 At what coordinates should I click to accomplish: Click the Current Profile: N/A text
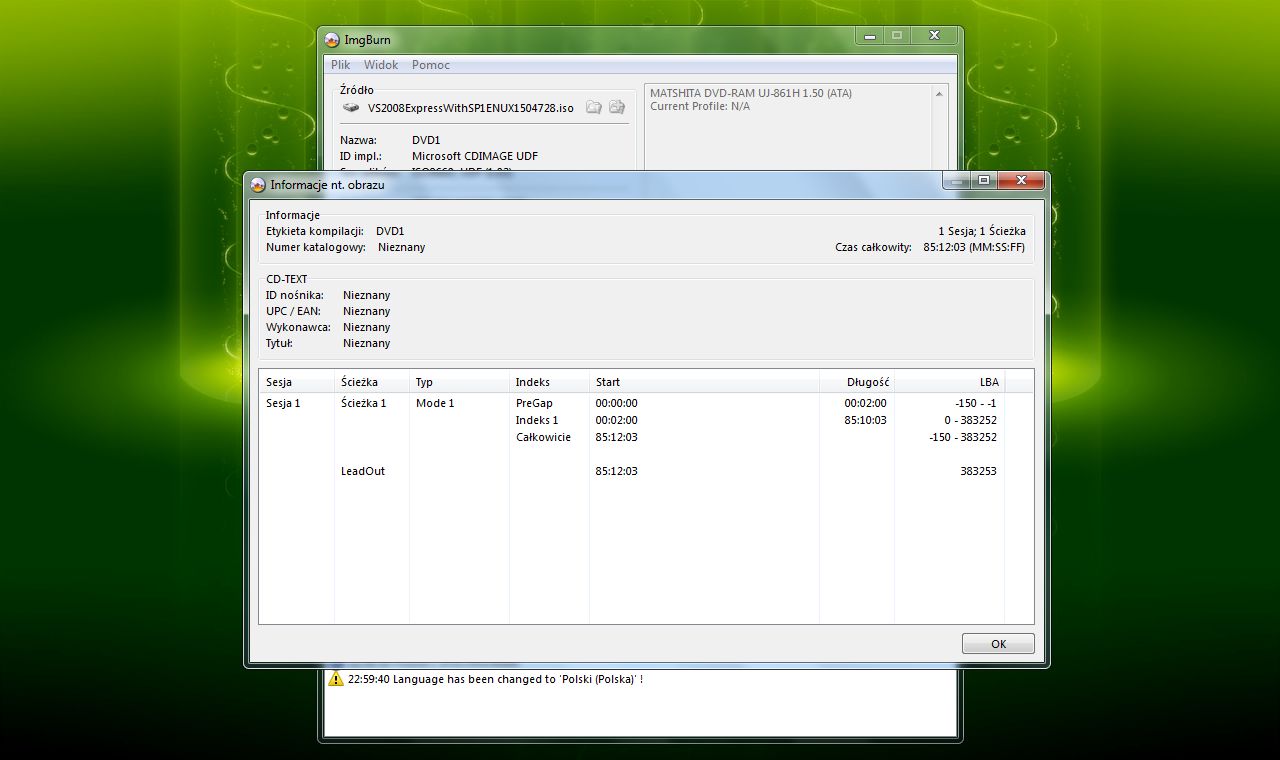pos(700,106)
